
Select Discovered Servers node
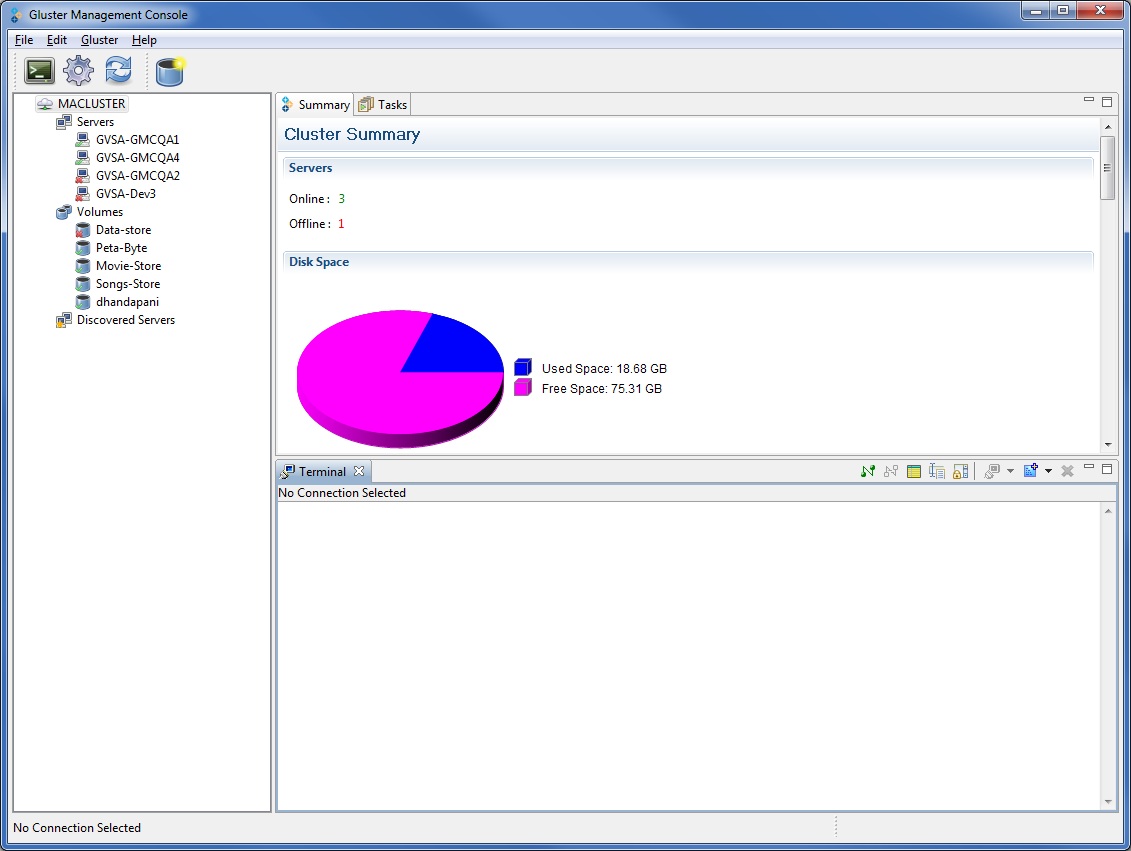point(125,320)
